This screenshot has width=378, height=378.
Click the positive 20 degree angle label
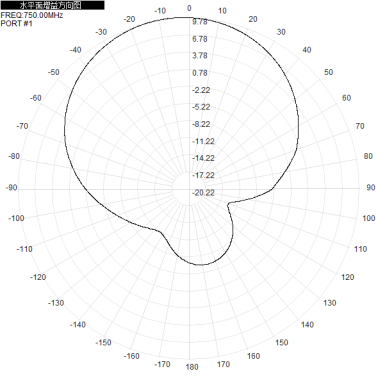[253, 19]
